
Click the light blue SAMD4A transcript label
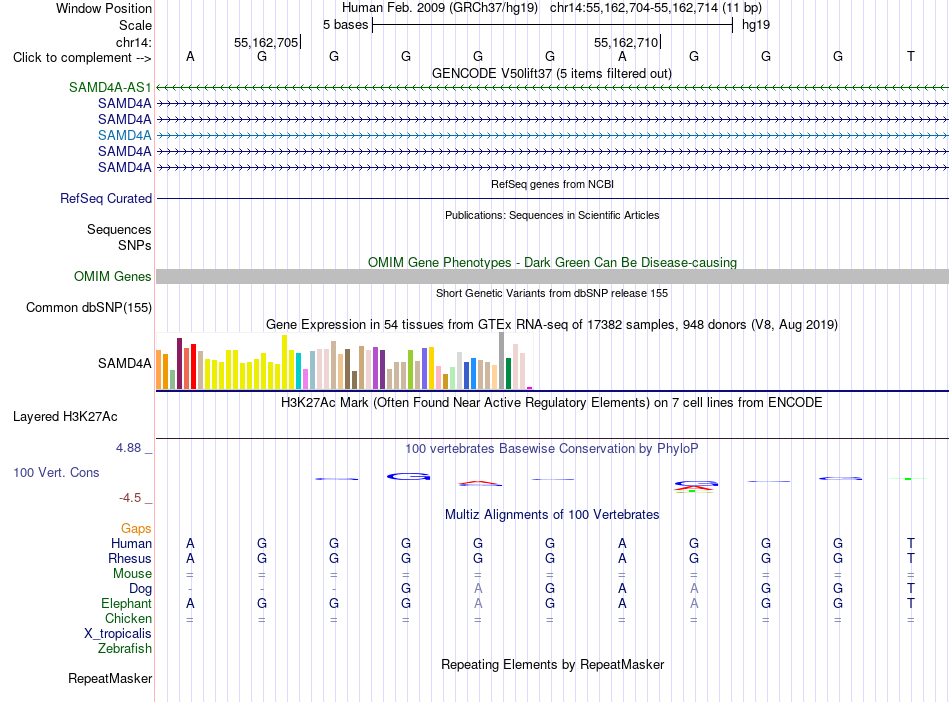point(124,135)
